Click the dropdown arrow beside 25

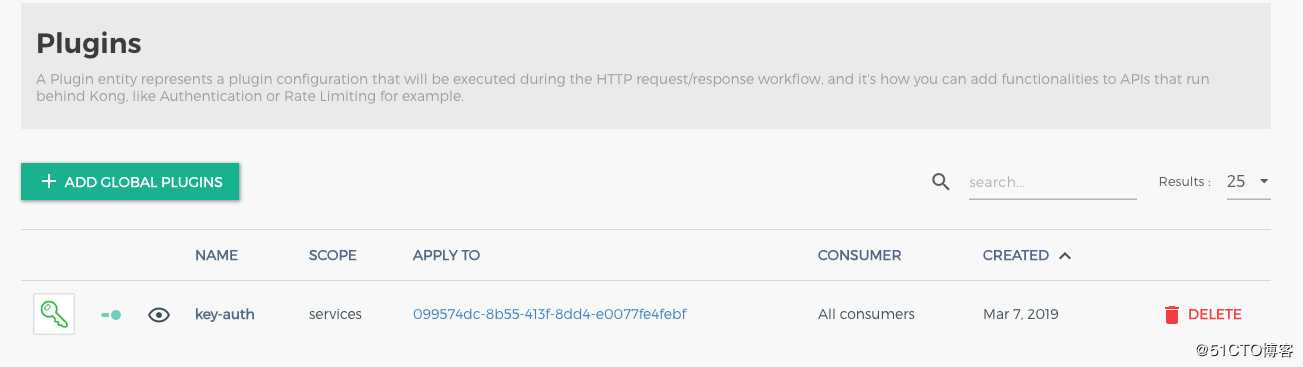coord(1264,181)
